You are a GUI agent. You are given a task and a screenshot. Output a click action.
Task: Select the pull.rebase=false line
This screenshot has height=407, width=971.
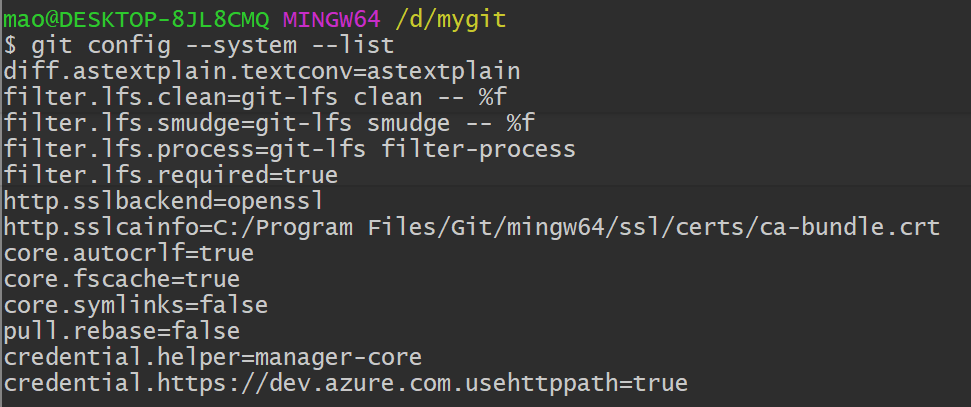(122, 331)
